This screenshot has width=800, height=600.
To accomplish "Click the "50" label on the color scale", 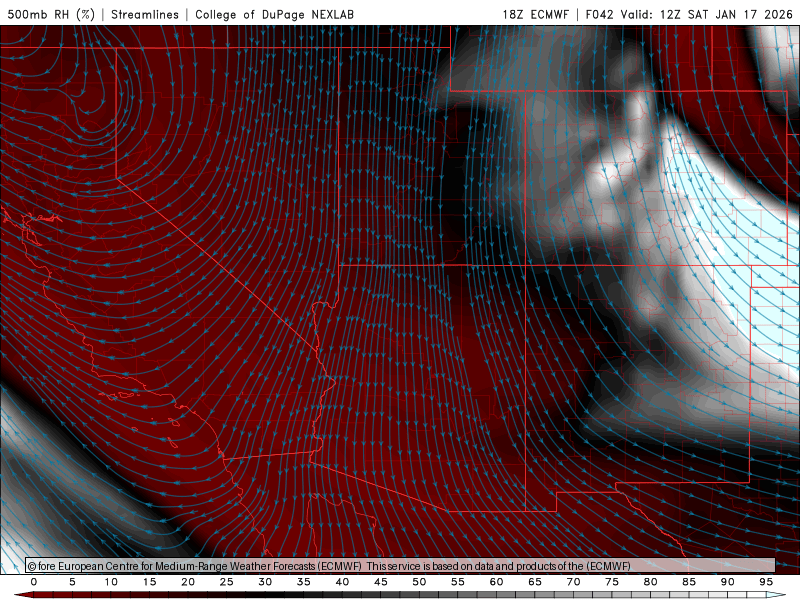I will pos(419,582).
